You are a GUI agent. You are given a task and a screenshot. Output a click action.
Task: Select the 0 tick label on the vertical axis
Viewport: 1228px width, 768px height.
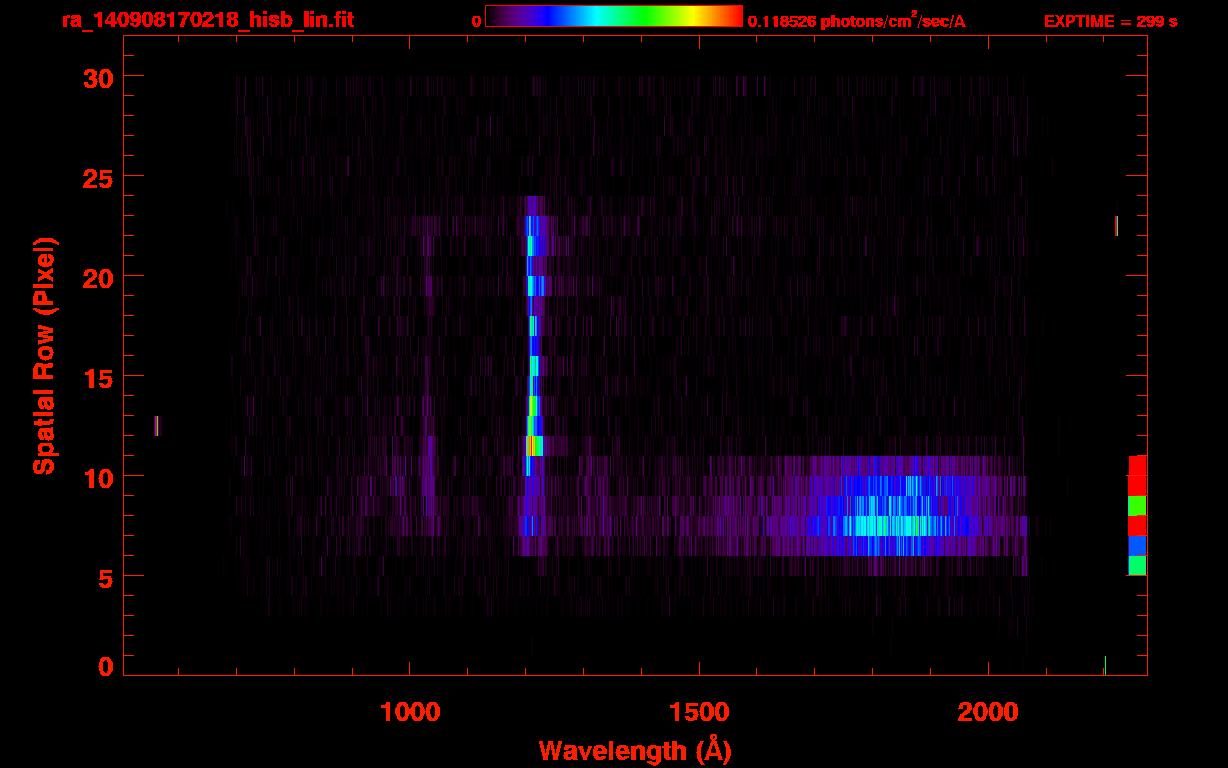[105, 667]
